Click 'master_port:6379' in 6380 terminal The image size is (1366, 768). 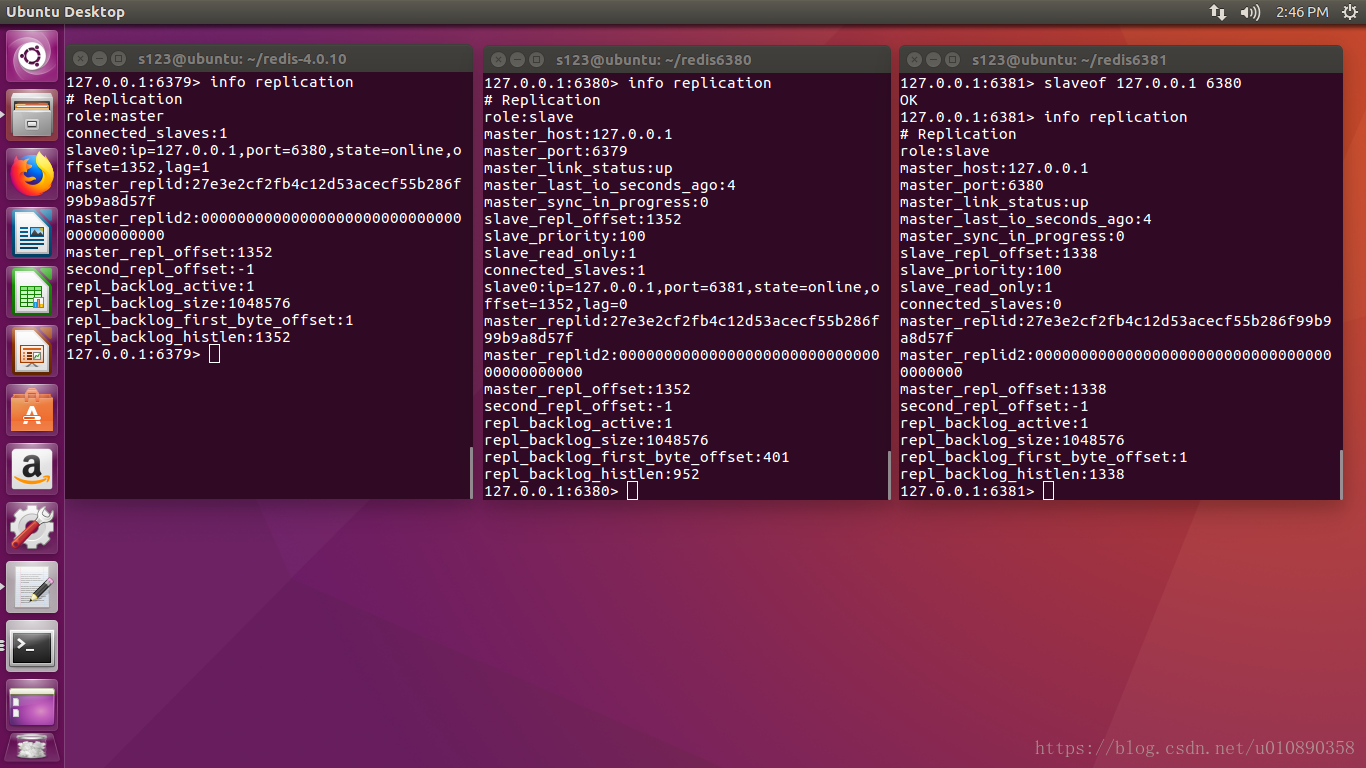tap(556, 151)
